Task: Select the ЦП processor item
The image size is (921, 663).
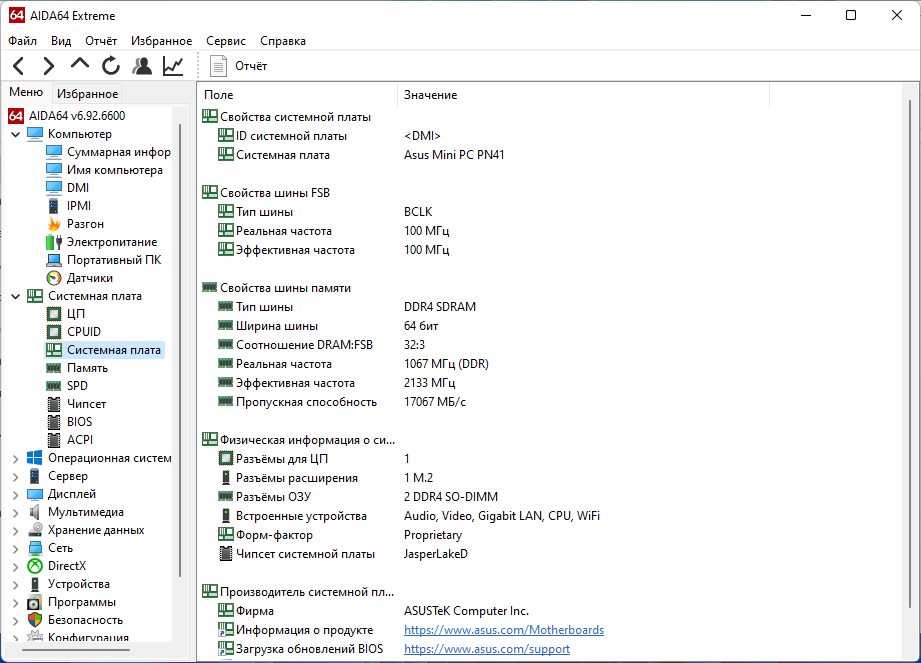Action: (x=75, y=314)
